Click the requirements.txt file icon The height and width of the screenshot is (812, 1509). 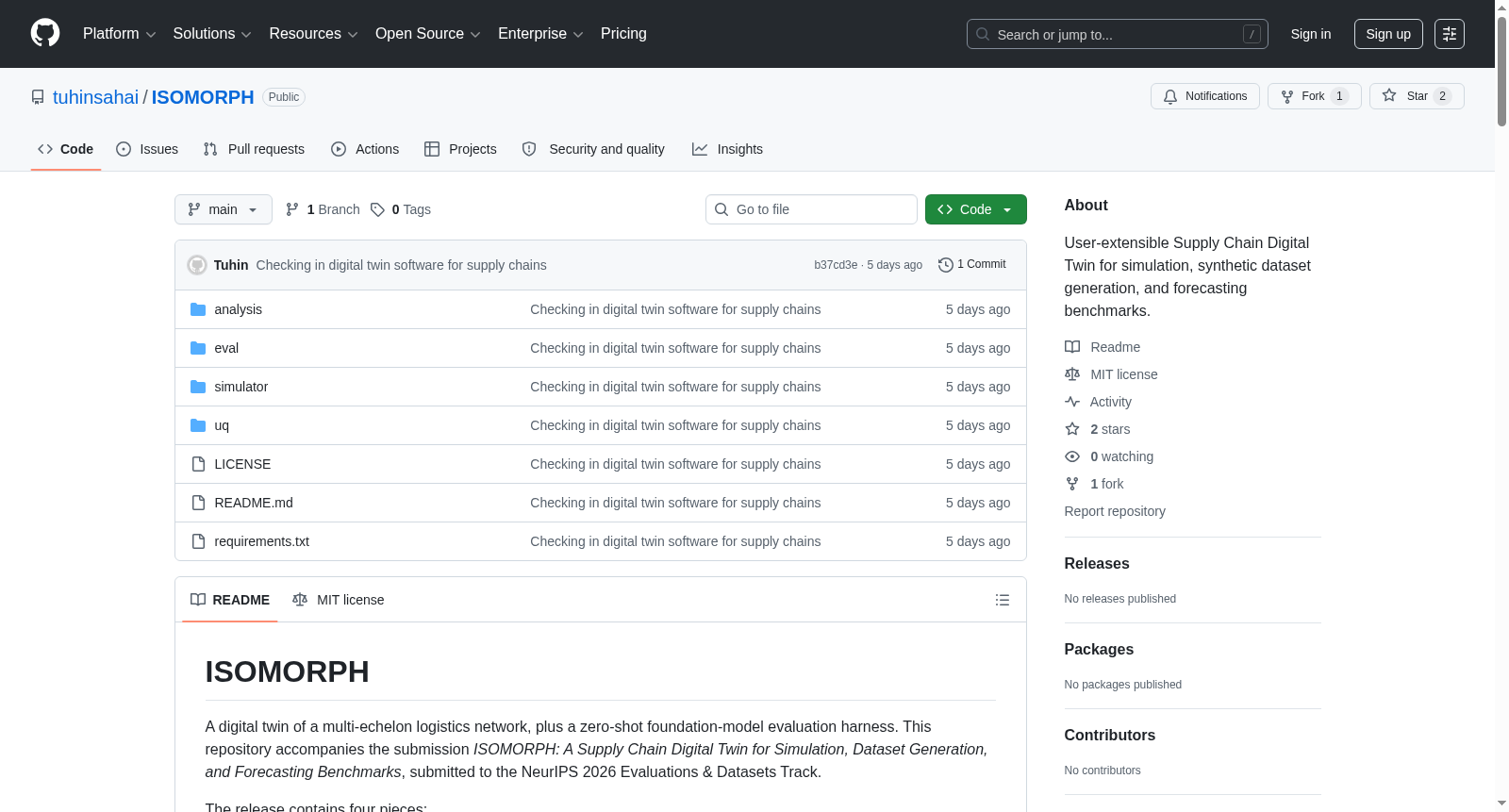click(x=198, y=541)
